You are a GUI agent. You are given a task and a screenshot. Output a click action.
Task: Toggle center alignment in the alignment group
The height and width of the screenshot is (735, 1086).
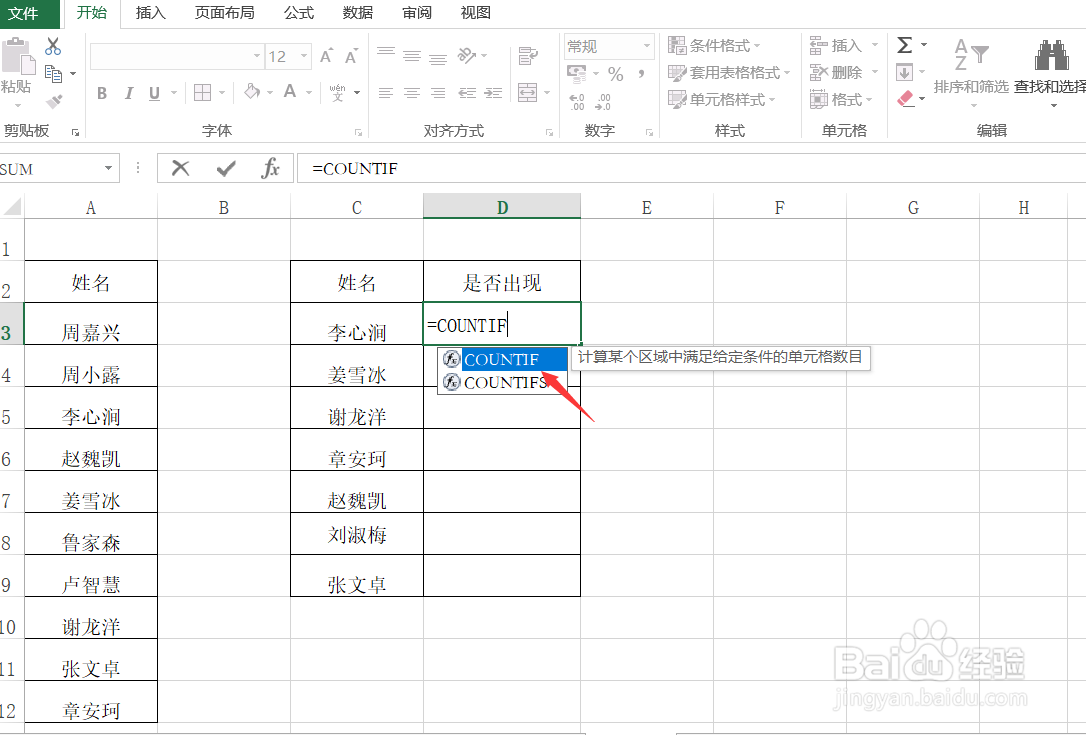coord(411,92)
